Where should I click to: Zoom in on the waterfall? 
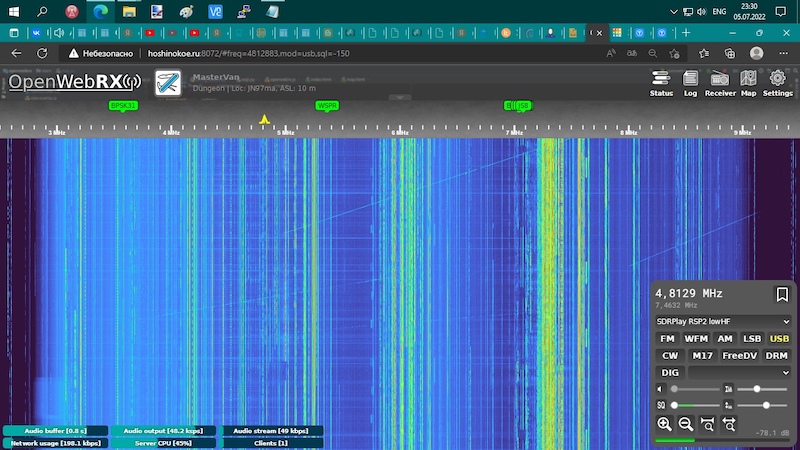point(665,424)
